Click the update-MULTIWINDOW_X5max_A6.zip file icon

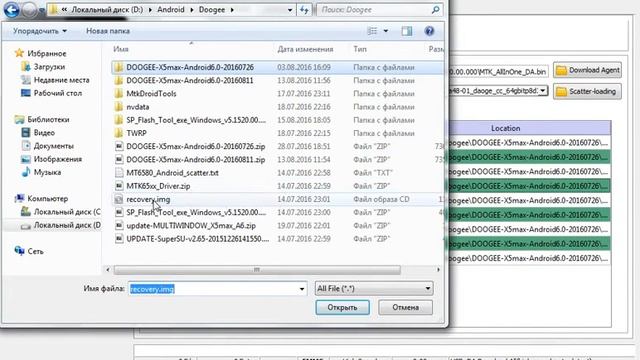pyautogui.click(x=119, y=226)
